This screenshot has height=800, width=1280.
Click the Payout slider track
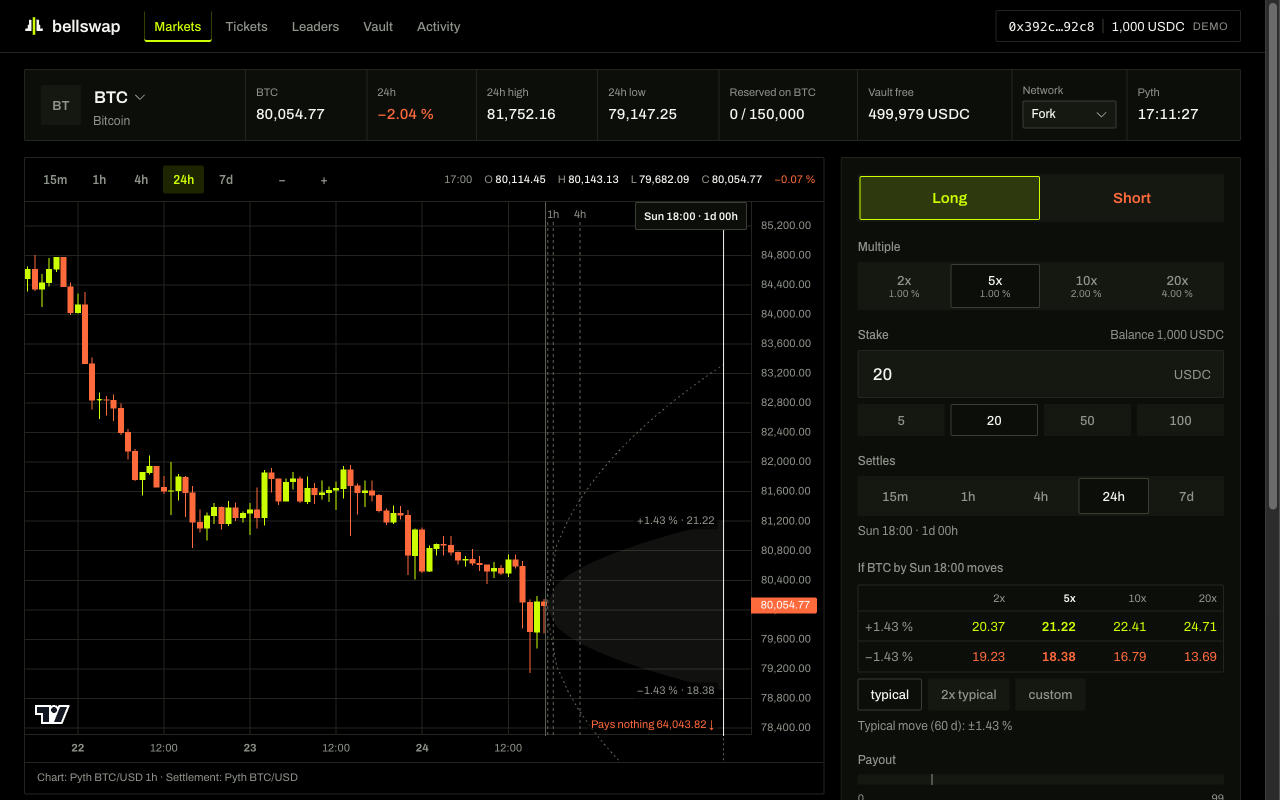(1041, 779)
